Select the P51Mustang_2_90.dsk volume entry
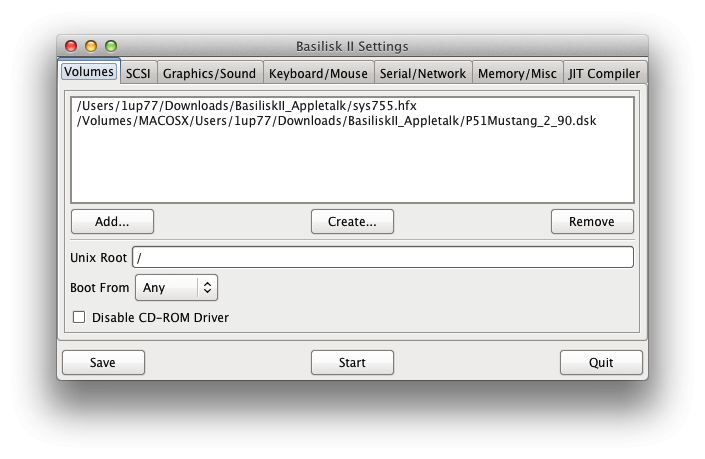The image size is (705, 459). click(336, 121)
